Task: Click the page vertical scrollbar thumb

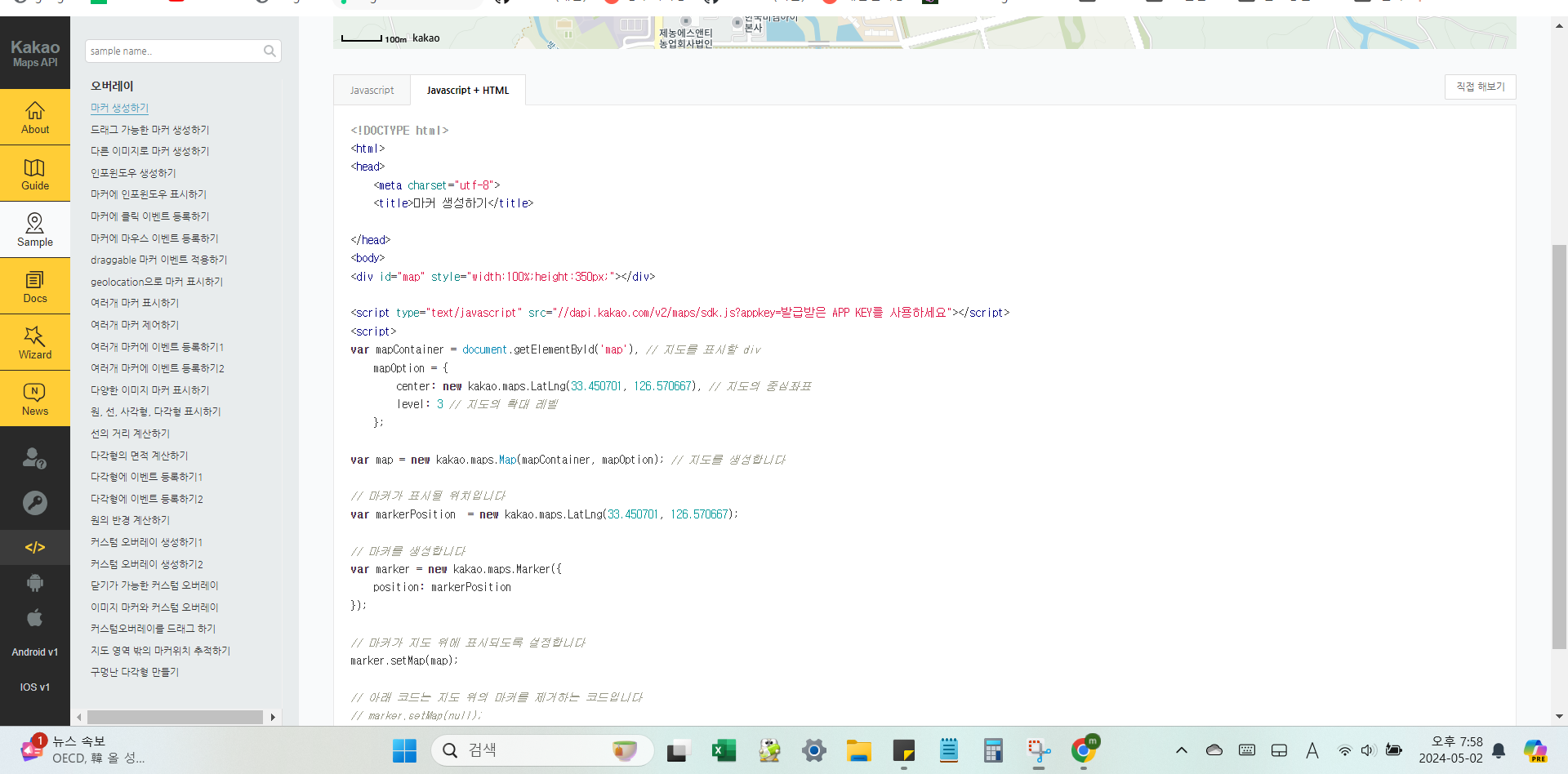Action: (x=1559, y=447)
